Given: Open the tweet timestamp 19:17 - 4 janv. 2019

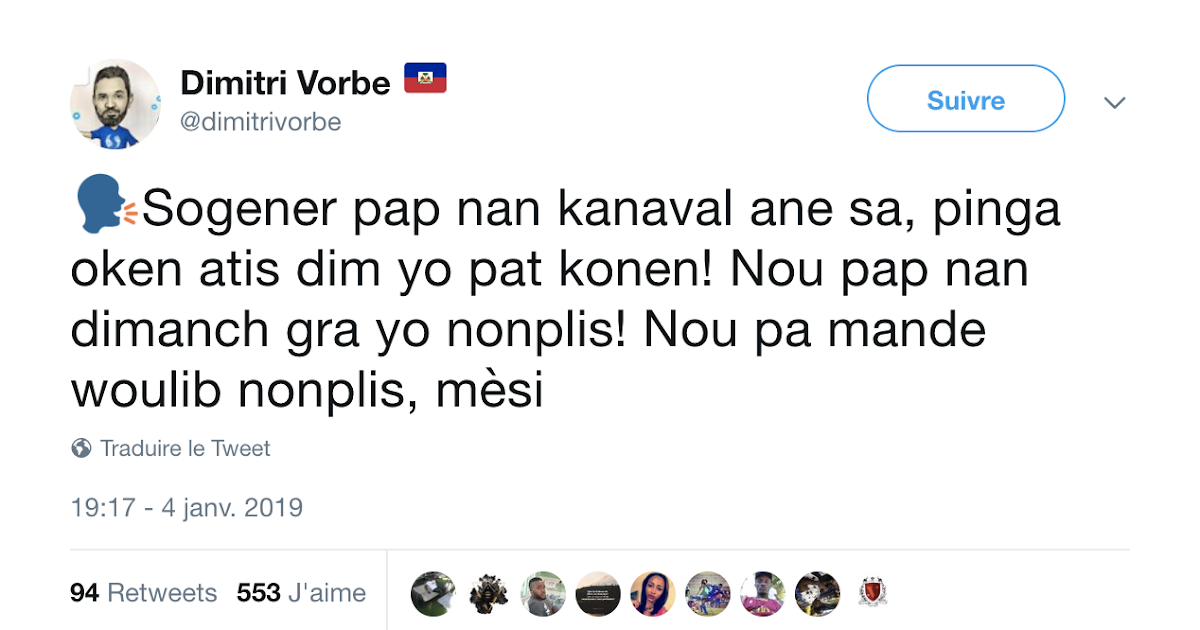Looking at the screenshot, I should coord(186,507).
